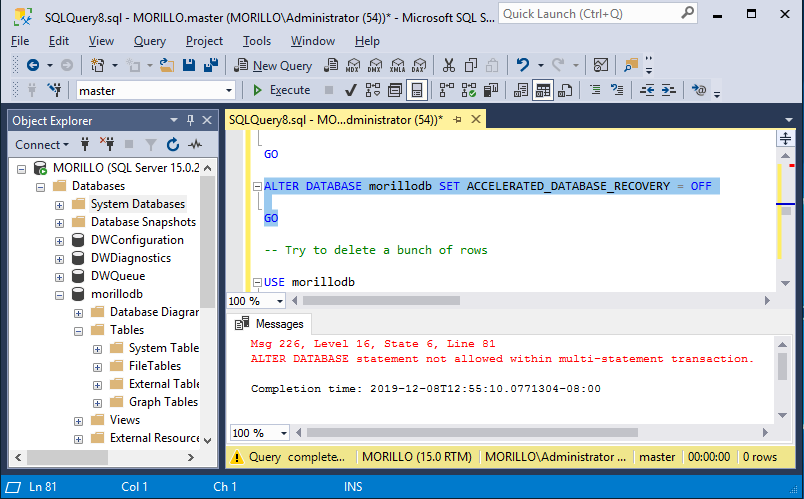Open the Window menu
Screen dimensions: 804x499
point(313,41)
